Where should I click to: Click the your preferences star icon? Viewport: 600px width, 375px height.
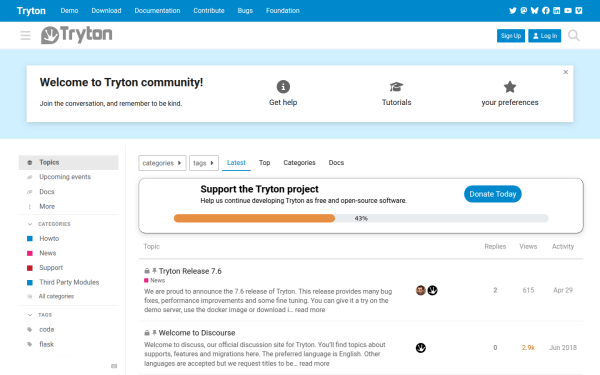click(510, 87)
